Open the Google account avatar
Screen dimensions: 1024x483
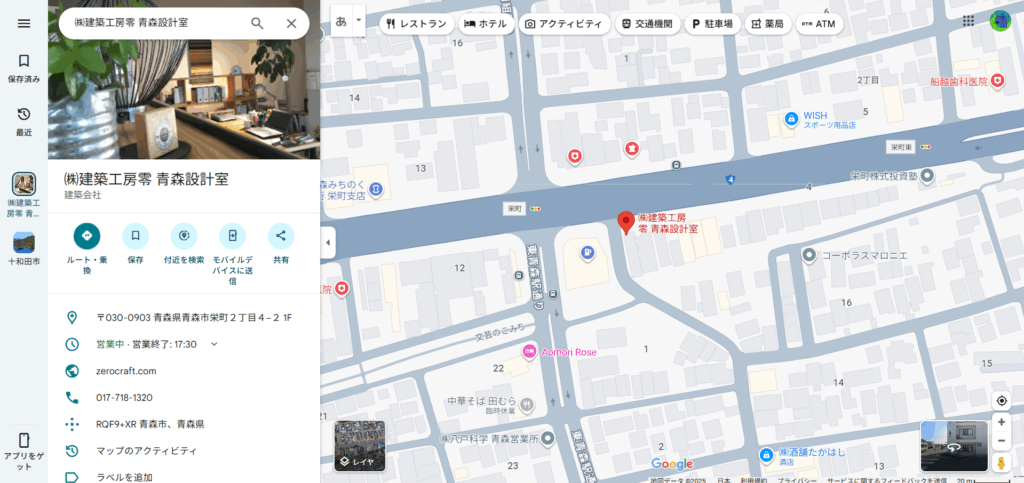pos(1000,21)
